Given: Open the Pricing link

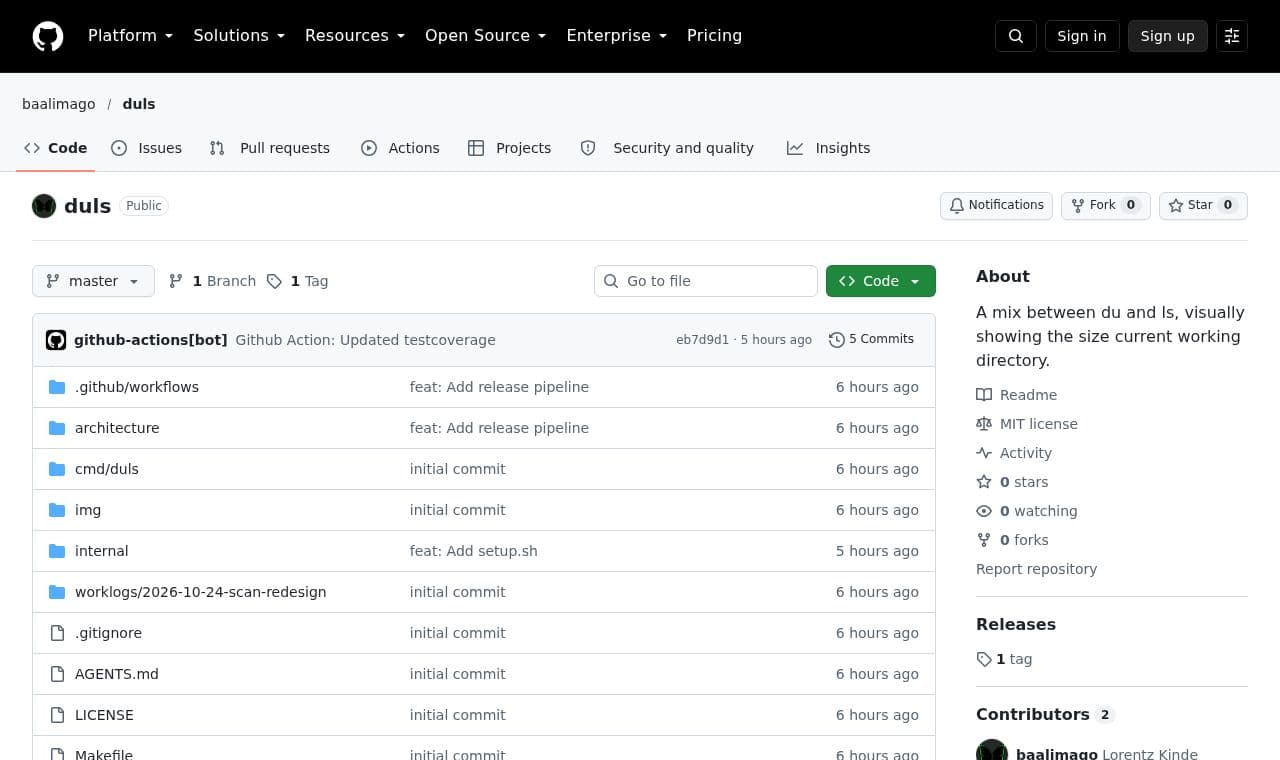Looking at the screenshot, I should tap(714, 36).
